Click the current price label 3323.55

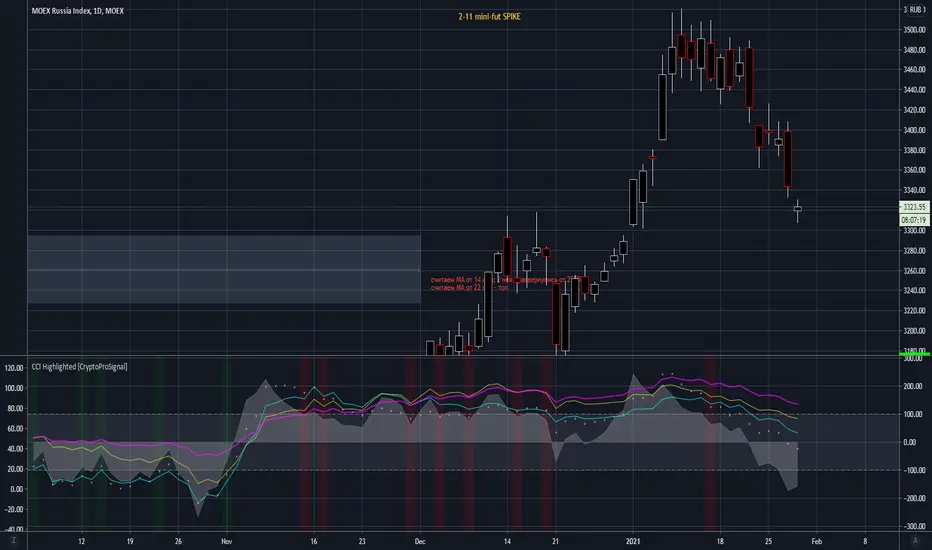coord(914,207)
